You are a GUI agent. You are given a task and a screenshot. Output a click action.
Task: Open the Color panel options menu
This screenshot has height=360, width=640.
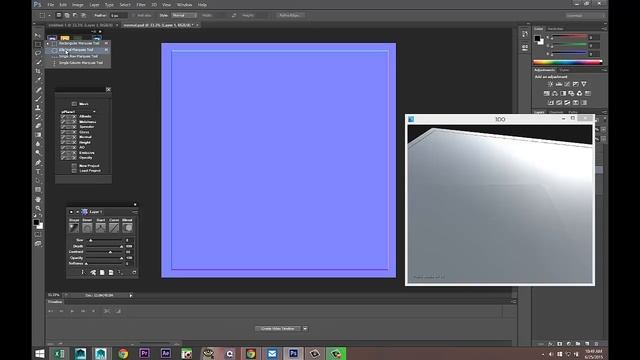(x=604, y=29)
